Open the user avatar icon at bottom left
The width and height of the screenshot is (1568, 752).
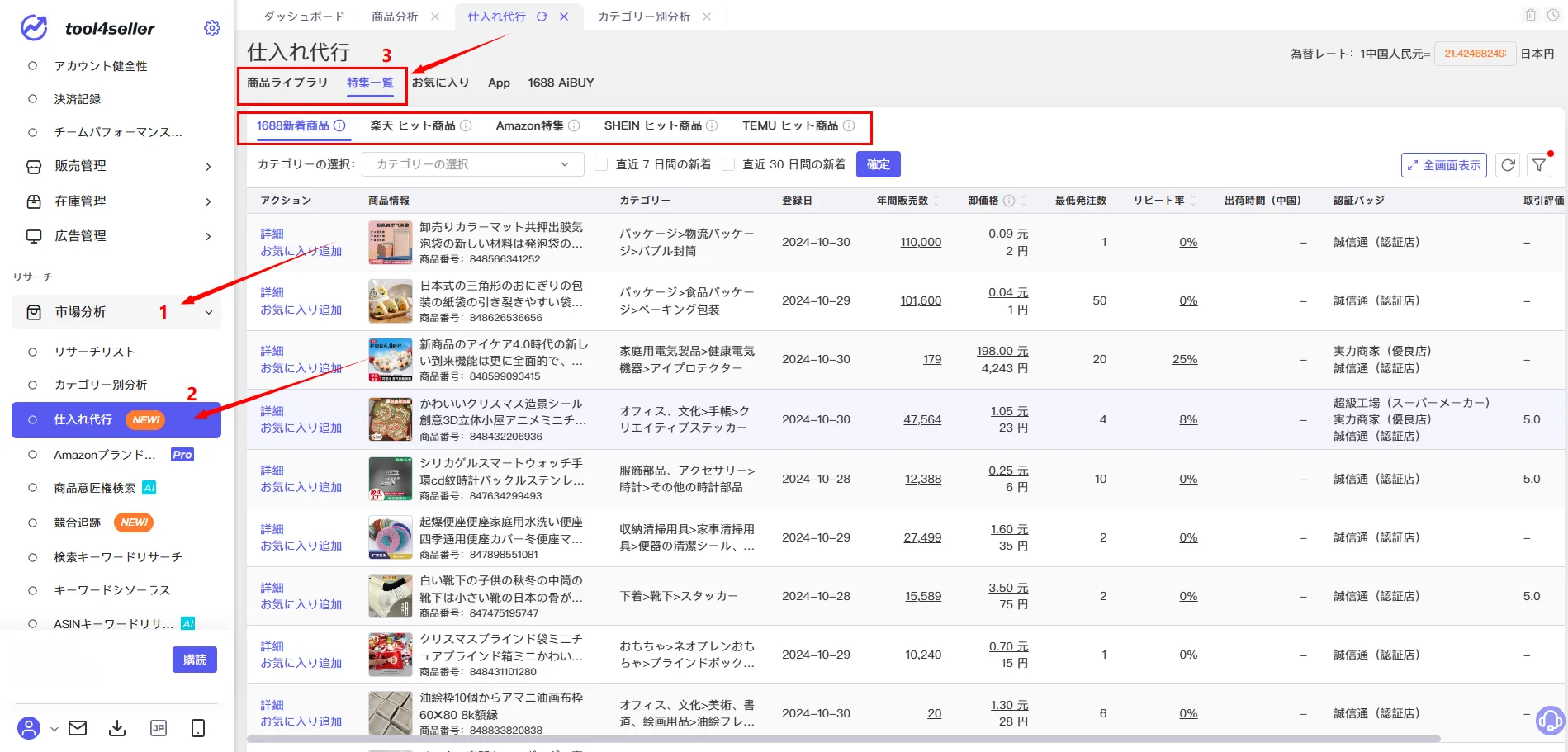(x=29, y=728)
